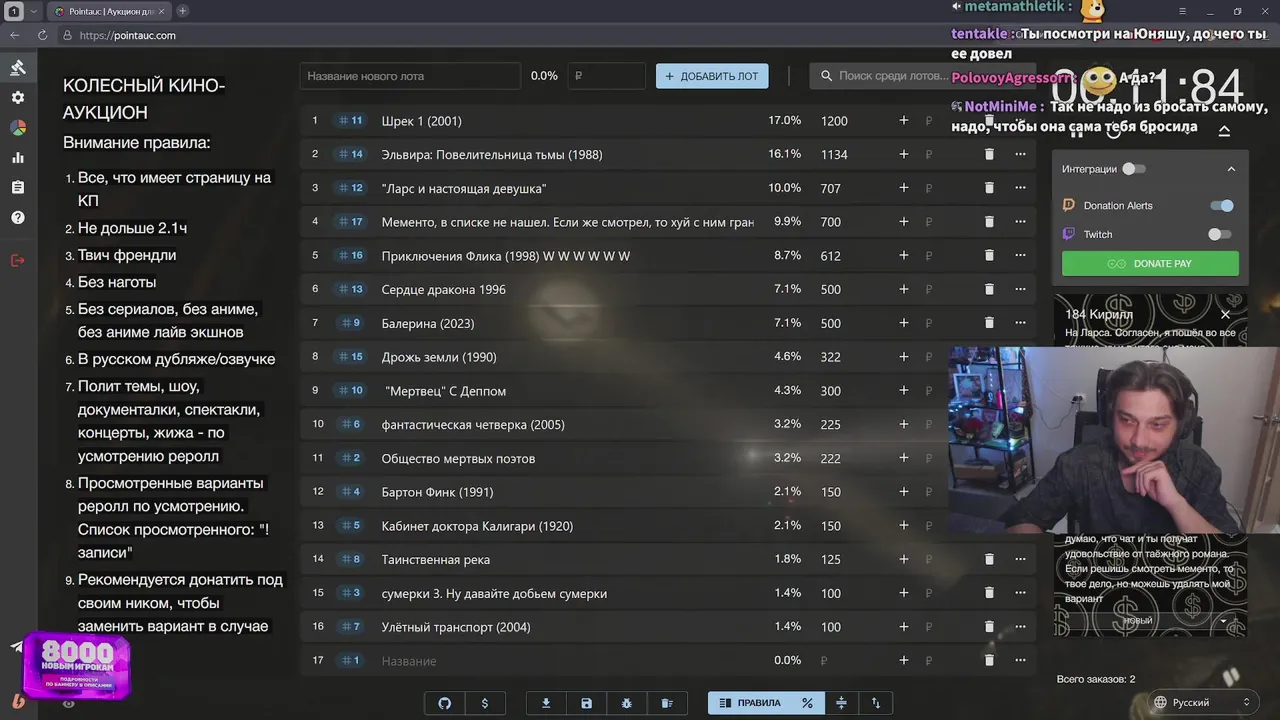Open the colored wheel page in sidebar
Image resolution: width=1280 pixels, height=720 pixels.
pyautogui.click(x=18, y=128)
